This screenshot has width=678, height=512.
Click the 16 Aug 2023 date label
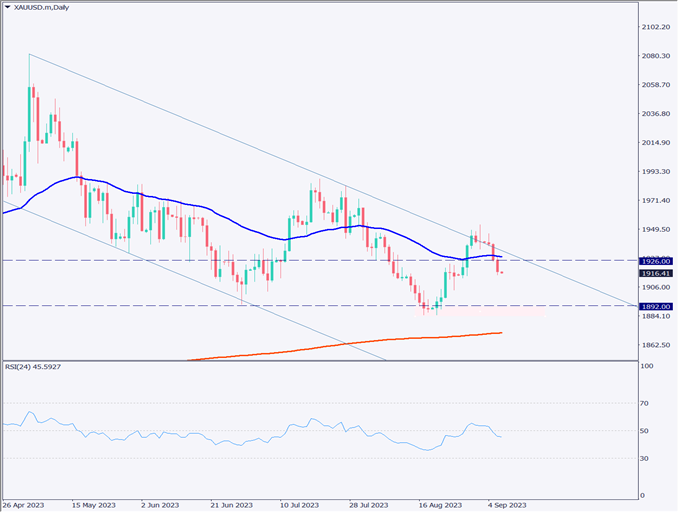click(x=439, y=505)
